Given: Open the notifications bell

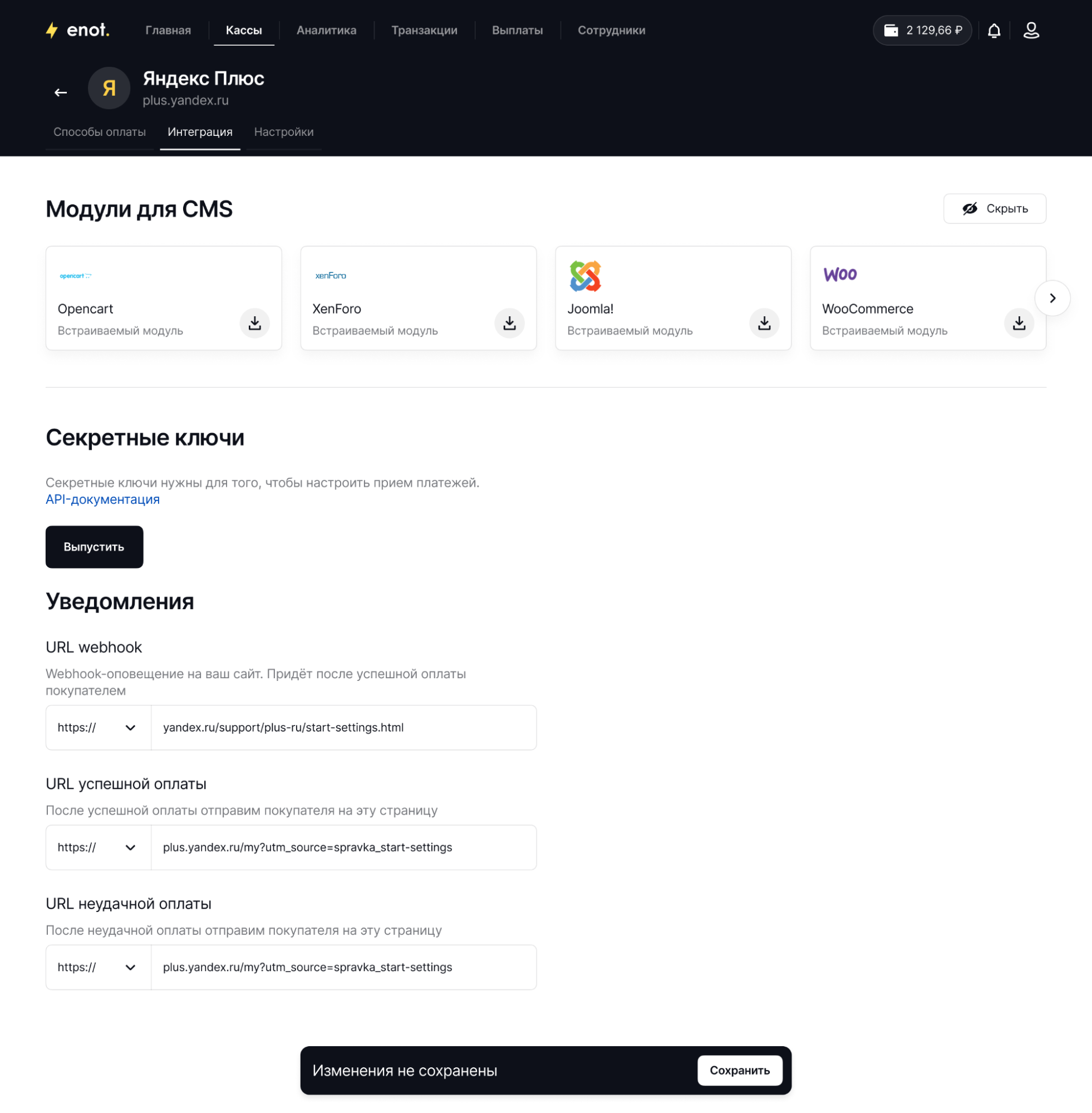Looking at the screenshot, I should click(994, 31).
